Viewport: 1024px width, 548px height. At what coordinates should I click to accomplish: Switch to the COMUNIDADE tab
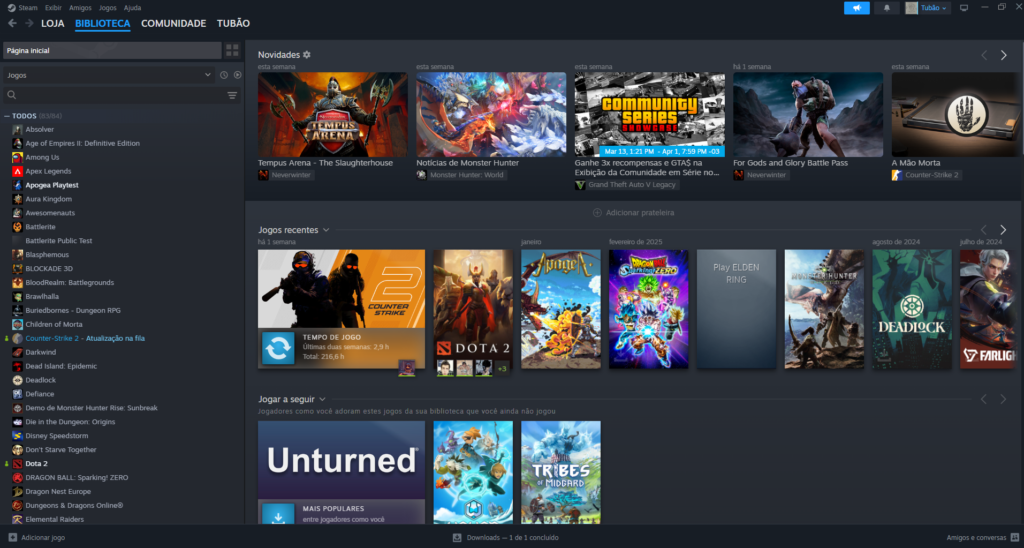point(174,24)
